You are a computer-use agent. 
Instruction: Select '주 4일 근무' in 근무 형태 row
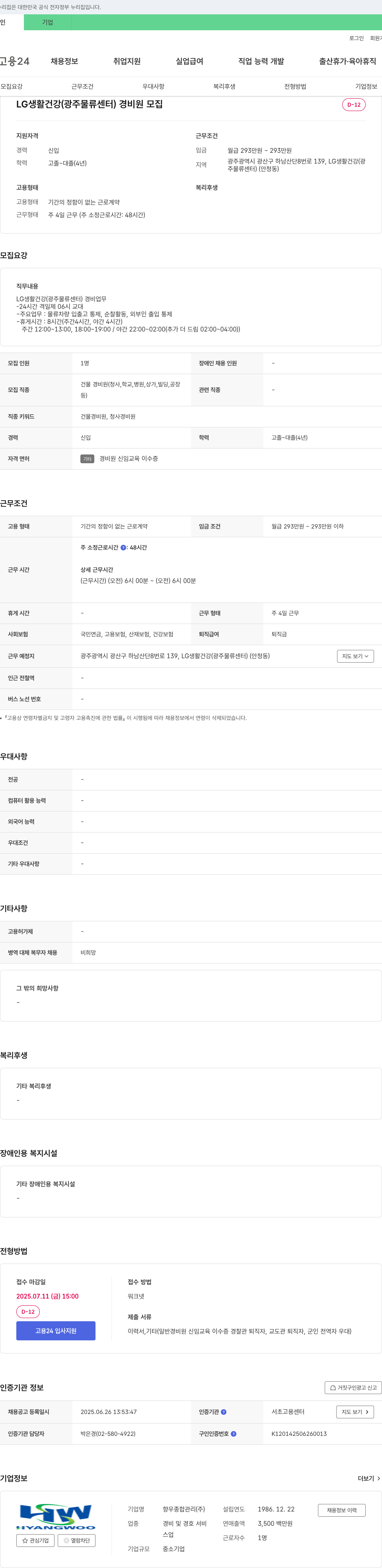285,613
